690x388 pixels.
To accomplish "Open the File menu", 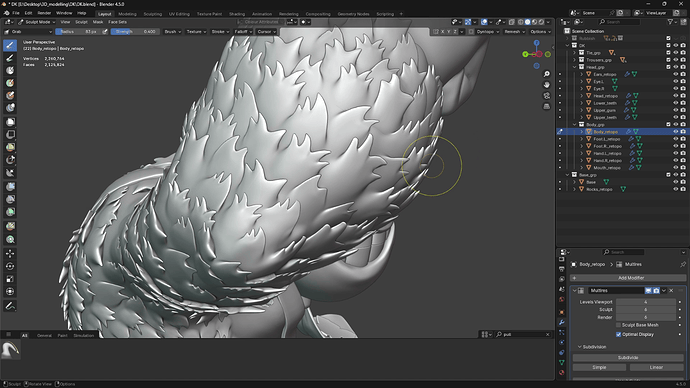I will 16,13.
